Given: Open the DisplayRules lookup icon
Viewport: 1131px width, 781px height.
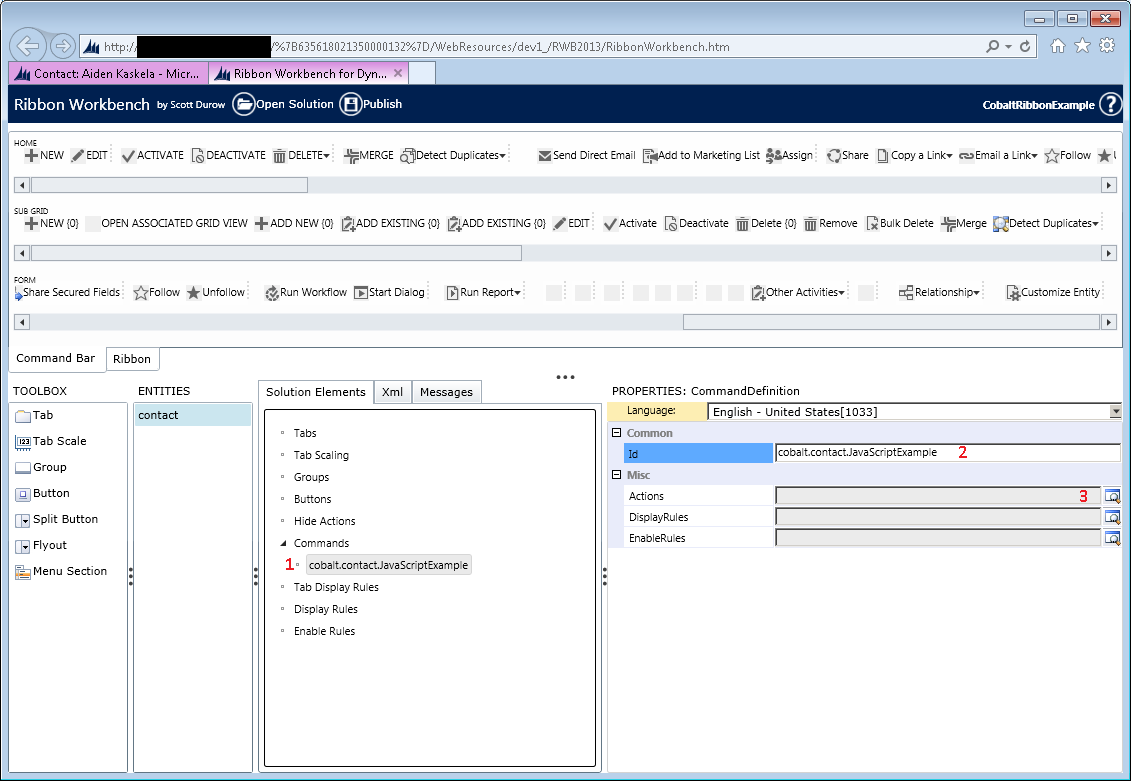Looking at the screenshot, I should pos(1112,517).
